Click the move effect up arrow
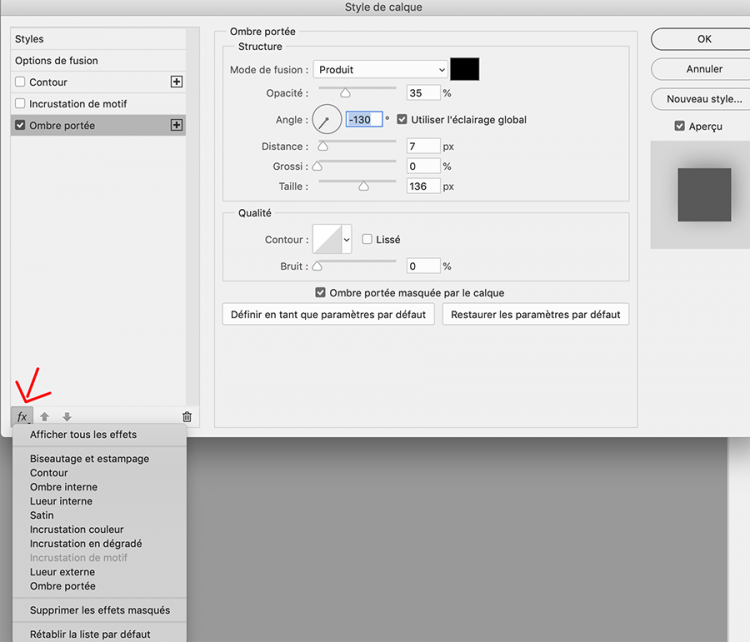The width and height of the screenshot is (750, 642). click(45, 416)
